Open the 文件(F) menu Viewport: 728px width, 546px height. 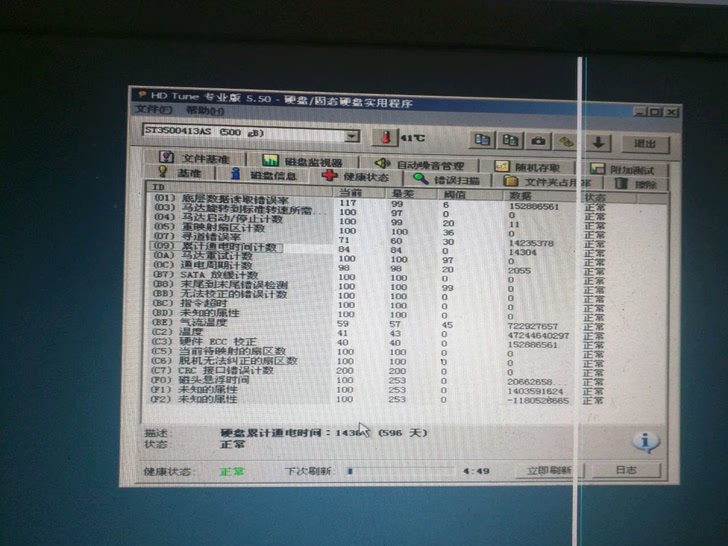pos(154,110)
